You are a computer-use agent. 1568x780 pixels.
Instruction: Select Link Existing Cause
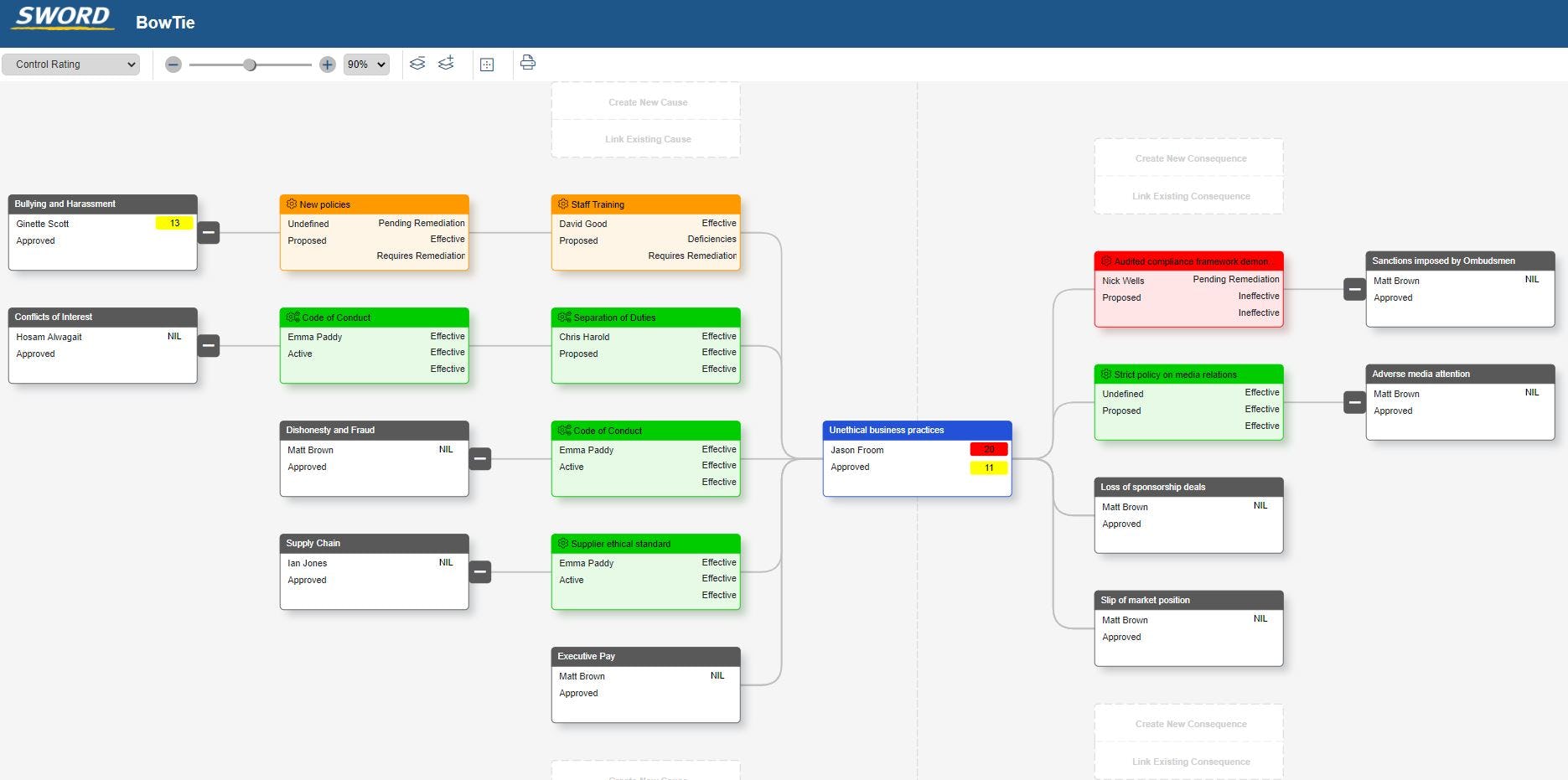click(x=645, y=138)
